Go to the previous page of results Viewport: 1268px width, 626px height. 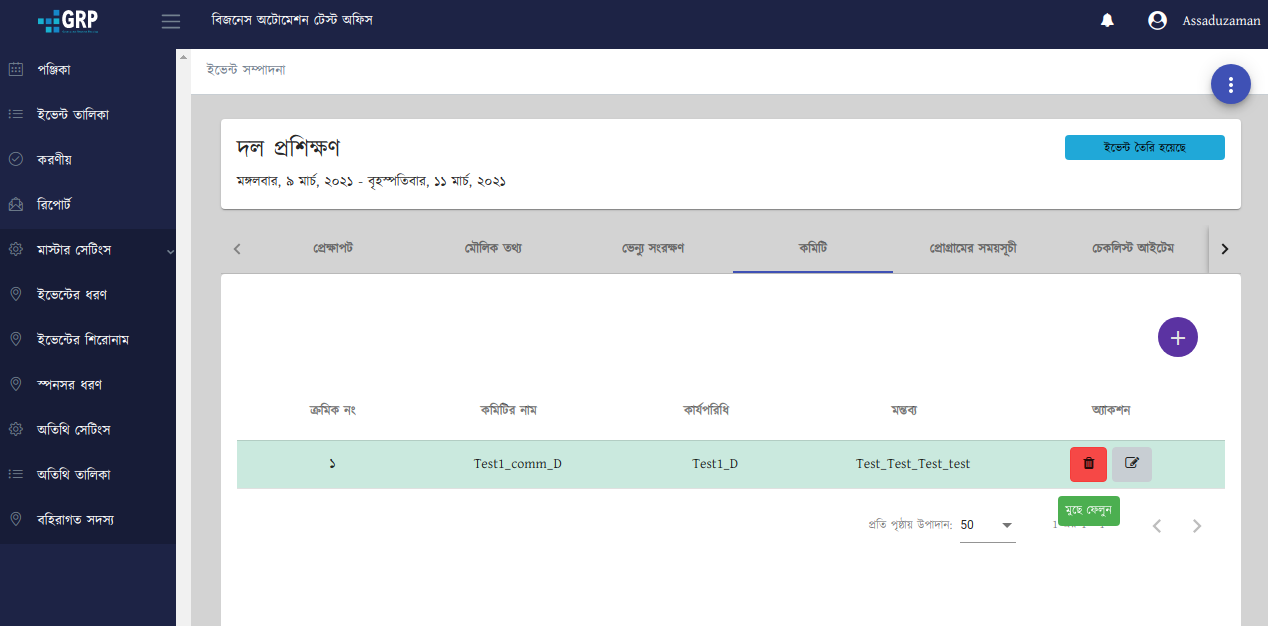(x=1157, y=526)
